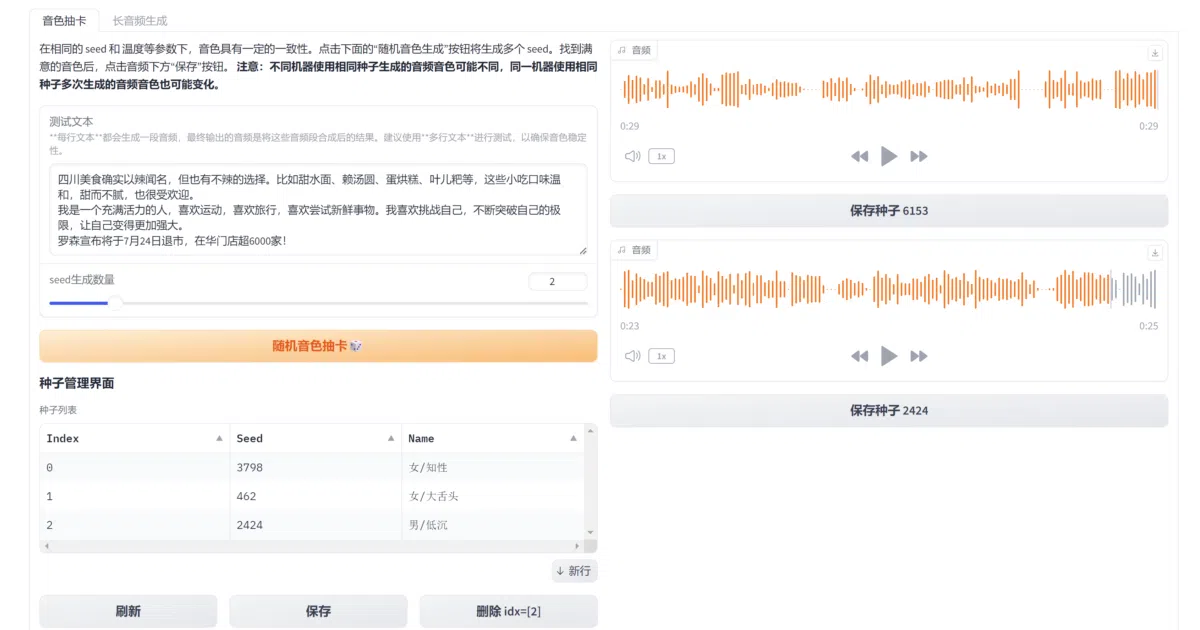This screenshot has height=630, width=1200.
Task: Rewind the second audio clip
Action: [x=859, y=356]
